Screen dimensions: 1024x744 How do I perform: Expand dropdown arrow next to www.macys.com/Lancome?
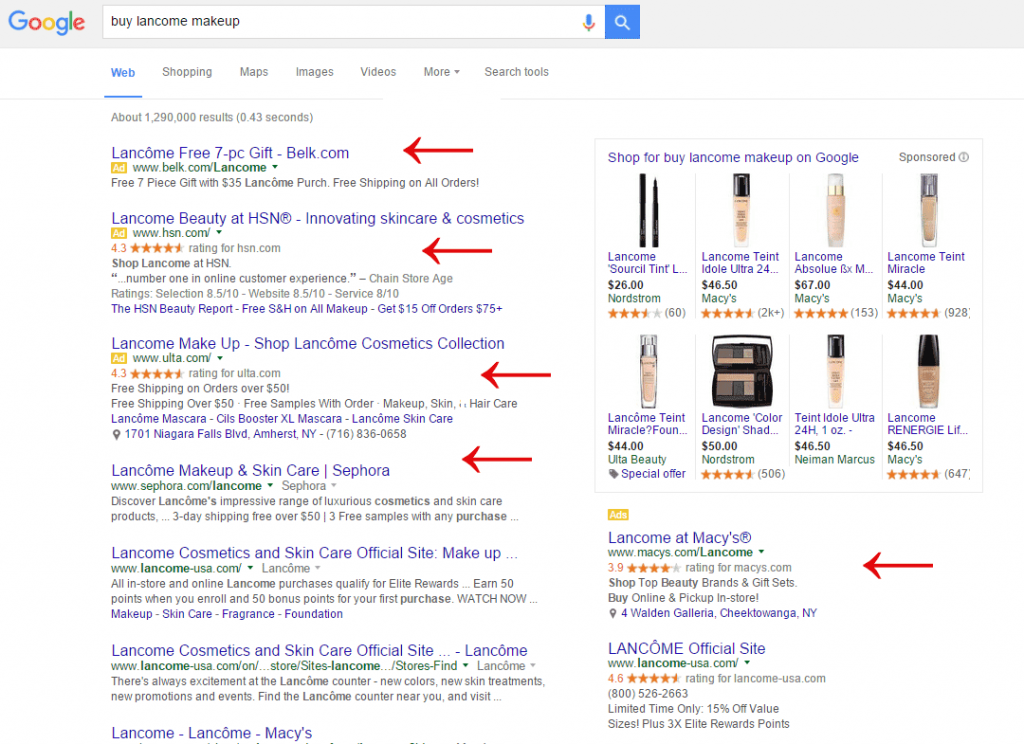761,552
